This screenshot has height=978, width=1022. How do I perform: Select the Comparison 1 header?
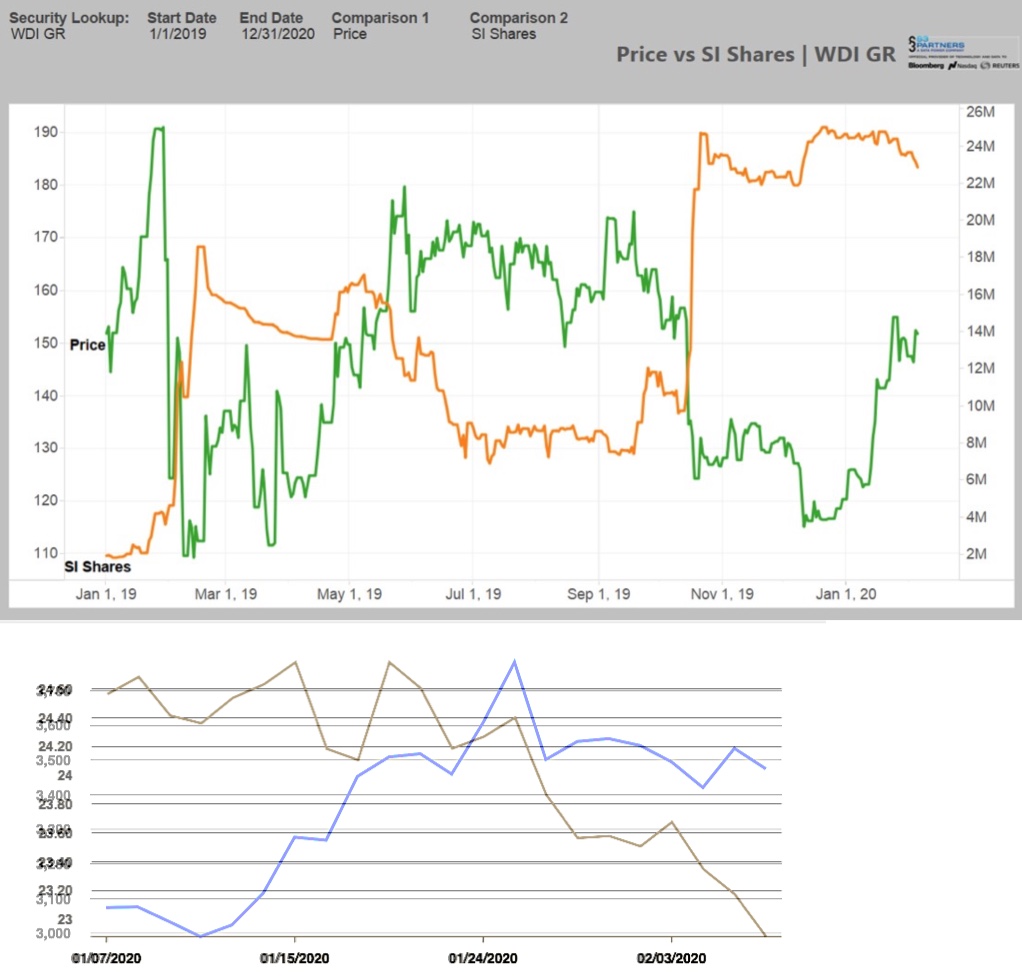pos(380,17)
